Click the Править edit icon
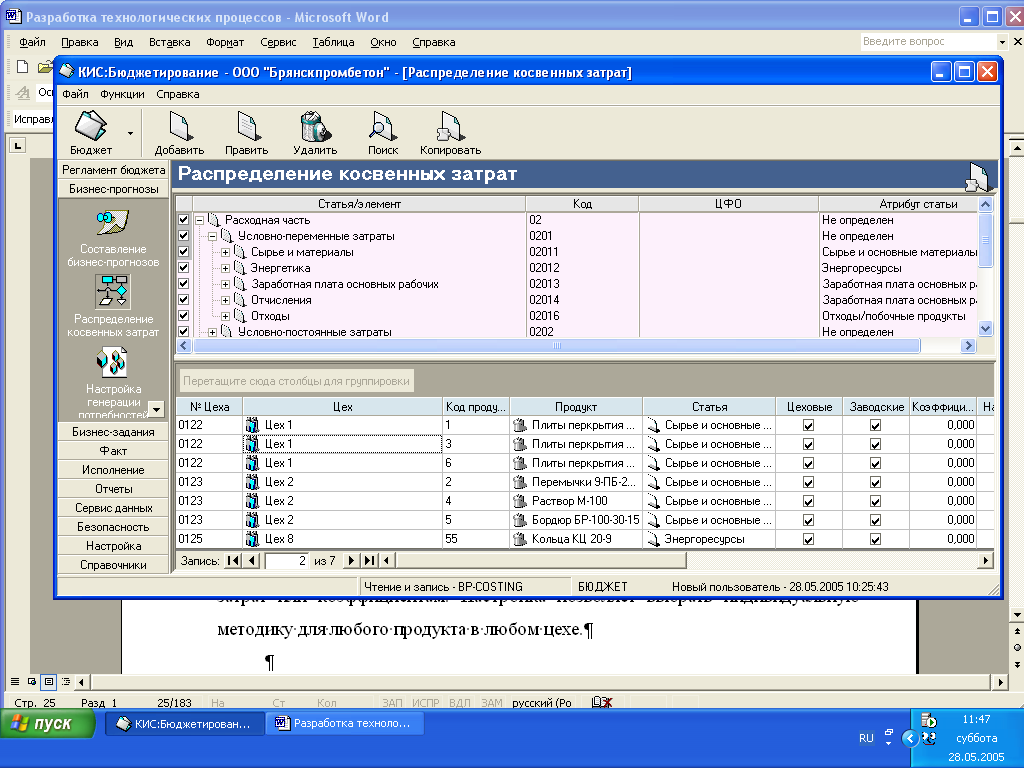The width and height of the screenshot is (1024, 768). click(x=246, y=128)
